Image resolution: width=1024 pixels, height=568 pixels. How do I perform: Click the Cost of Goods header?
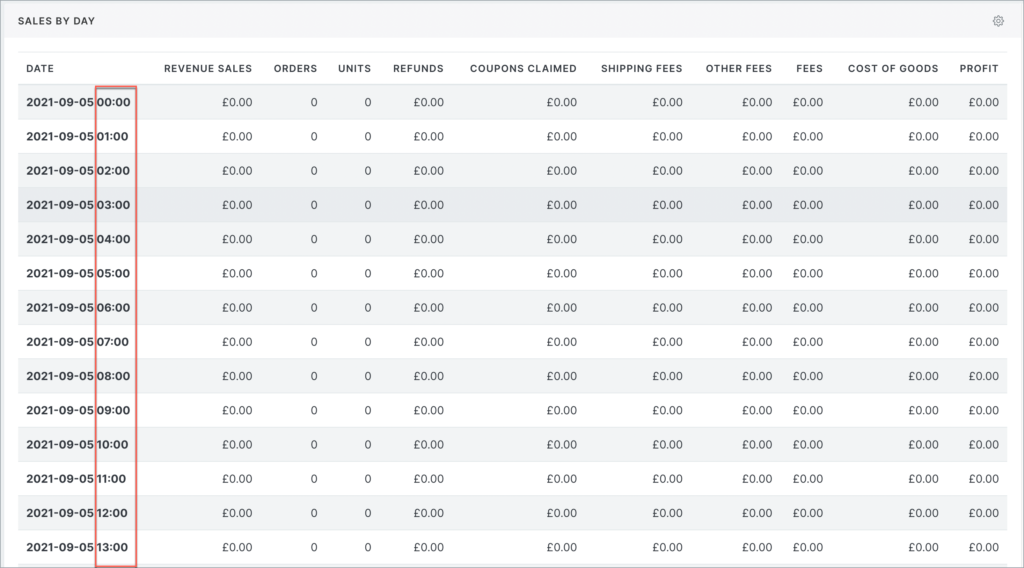pos(893,69)
